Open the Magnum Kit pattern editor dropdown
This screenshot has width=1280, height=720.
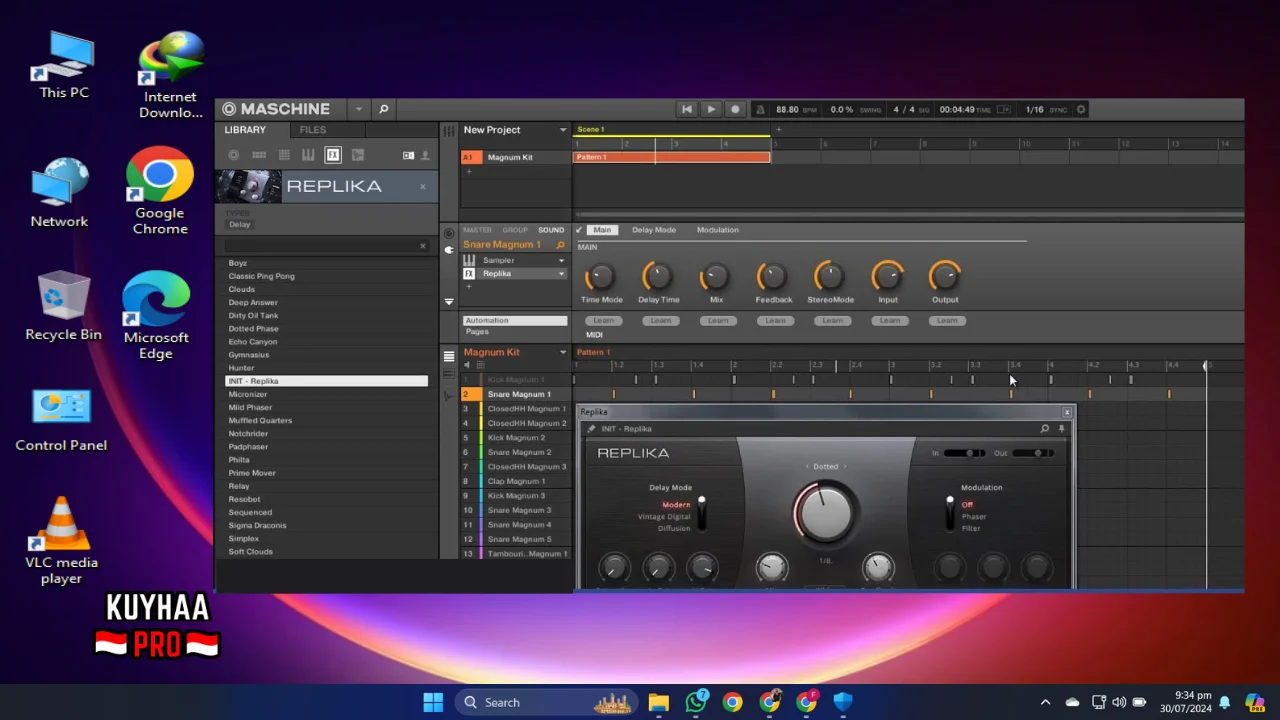(x=562, y=352)
